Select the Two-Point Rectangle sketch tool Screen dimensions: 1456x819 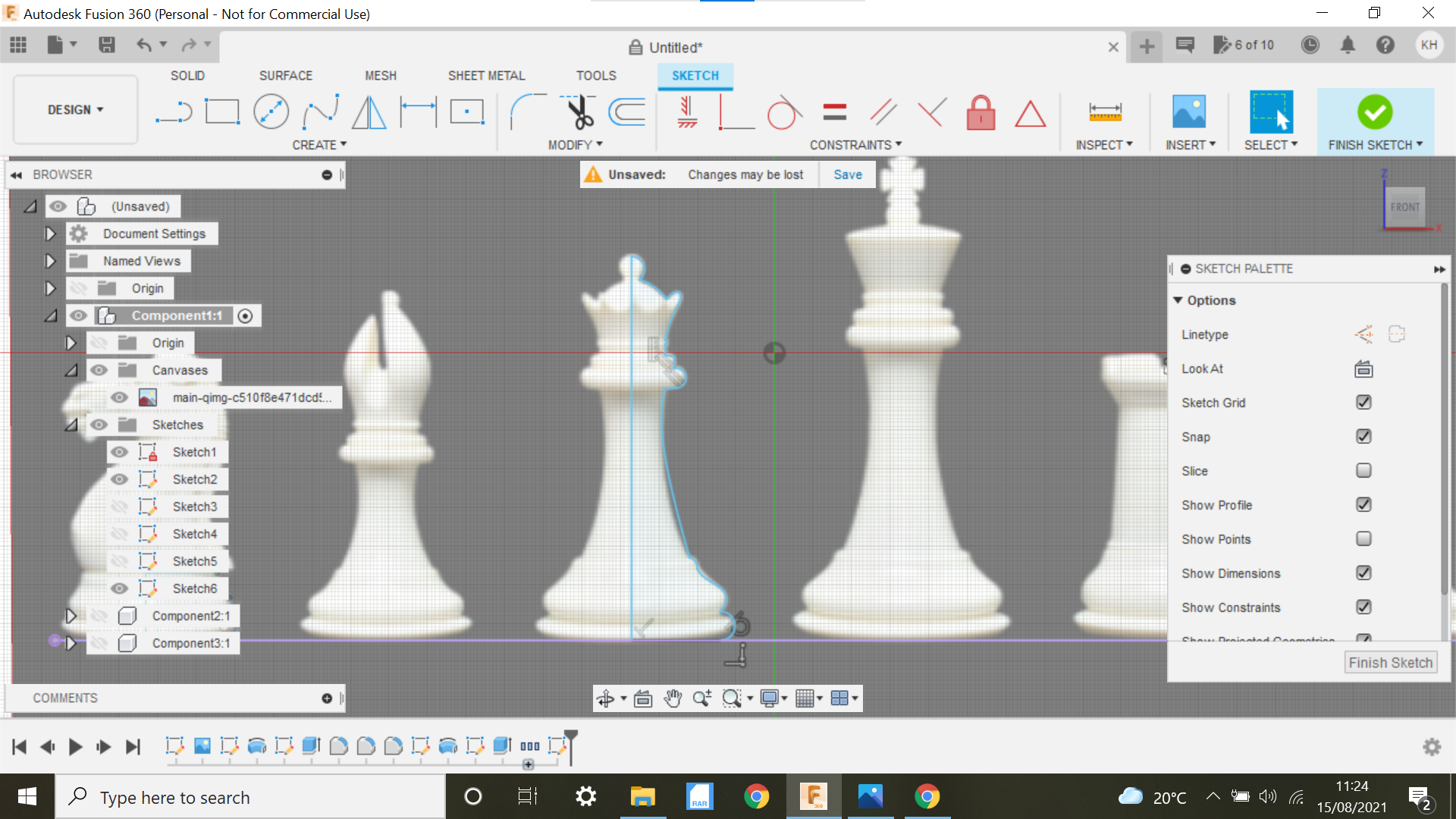tap(222, 111)
